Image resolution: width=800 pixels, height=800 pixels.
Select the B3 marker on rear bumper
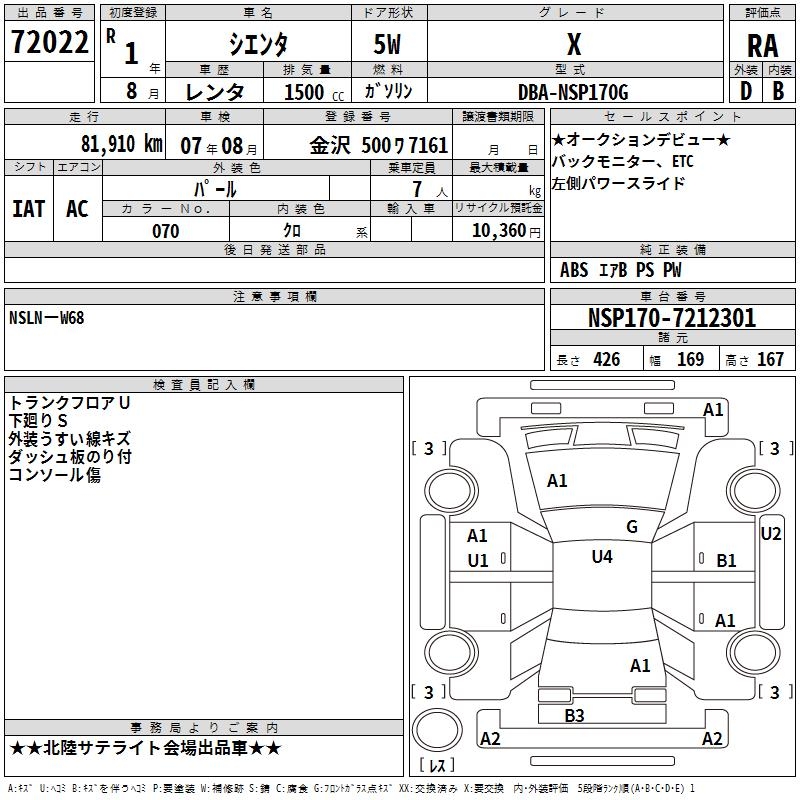click(x=574, y=715)
